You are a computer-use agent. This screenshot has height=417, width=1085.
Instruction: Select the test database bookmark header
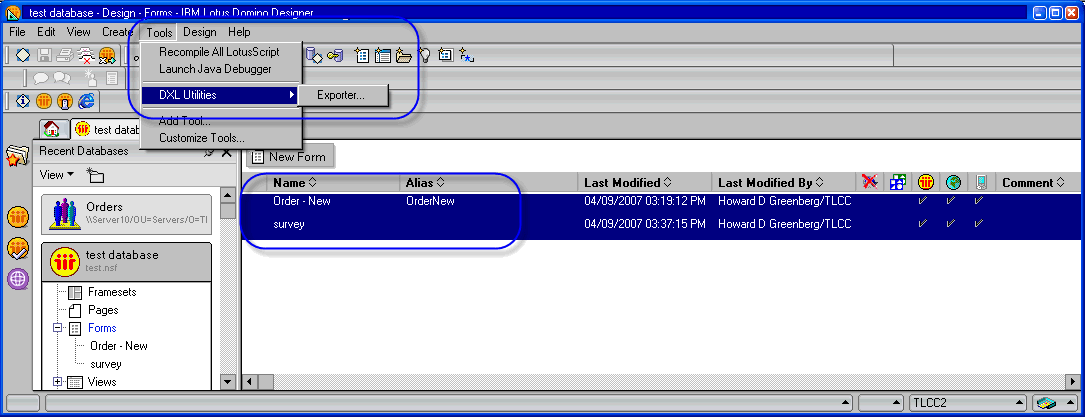[126, 261]
